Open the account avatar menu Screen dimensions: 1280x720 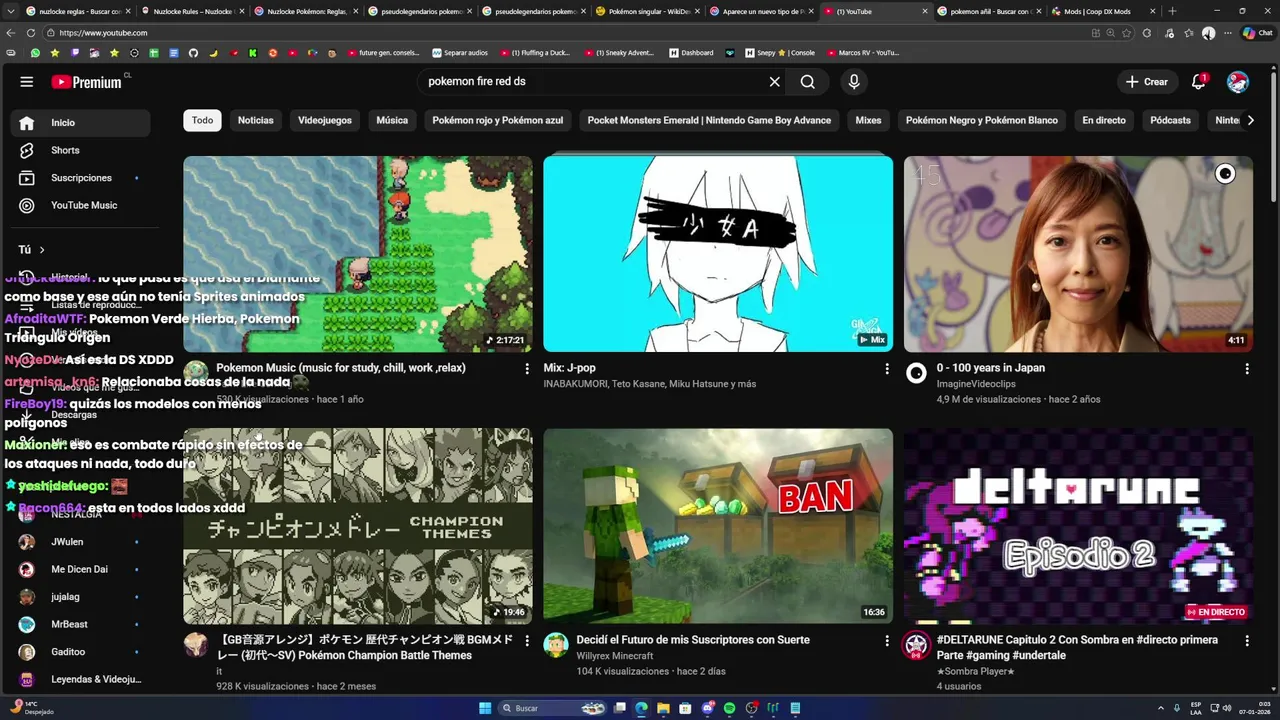[1238, 82]
